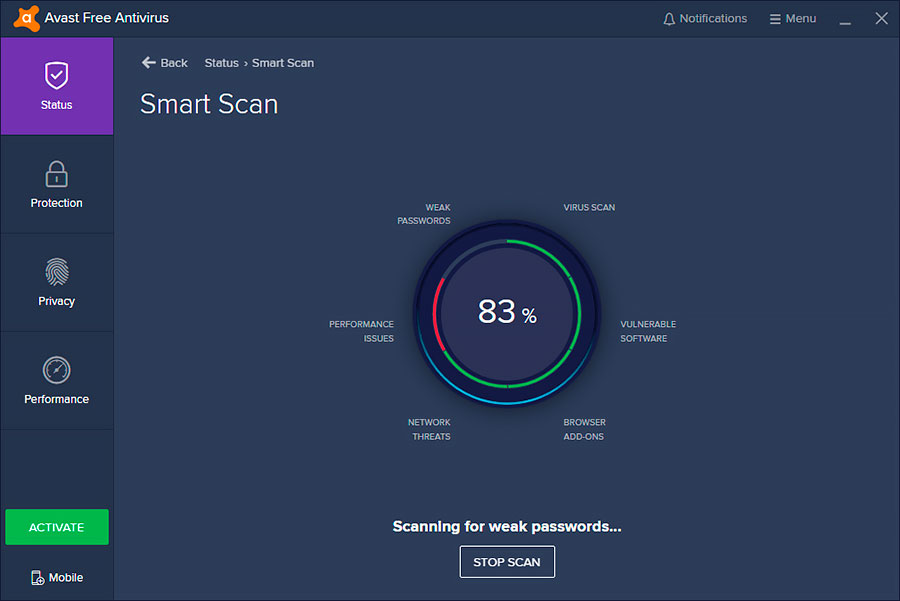Open Protection padlock icon

click(56, 174)
